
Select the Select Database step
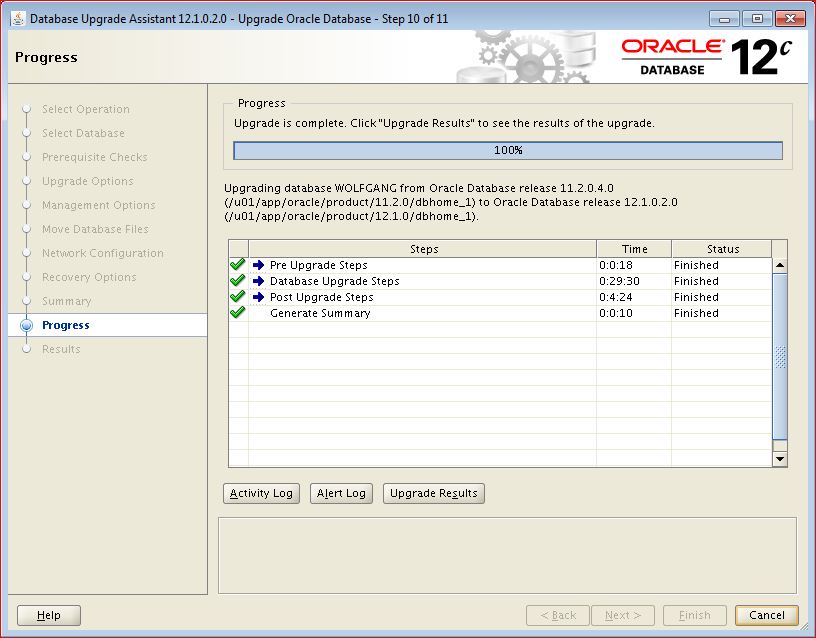point(83,133)
